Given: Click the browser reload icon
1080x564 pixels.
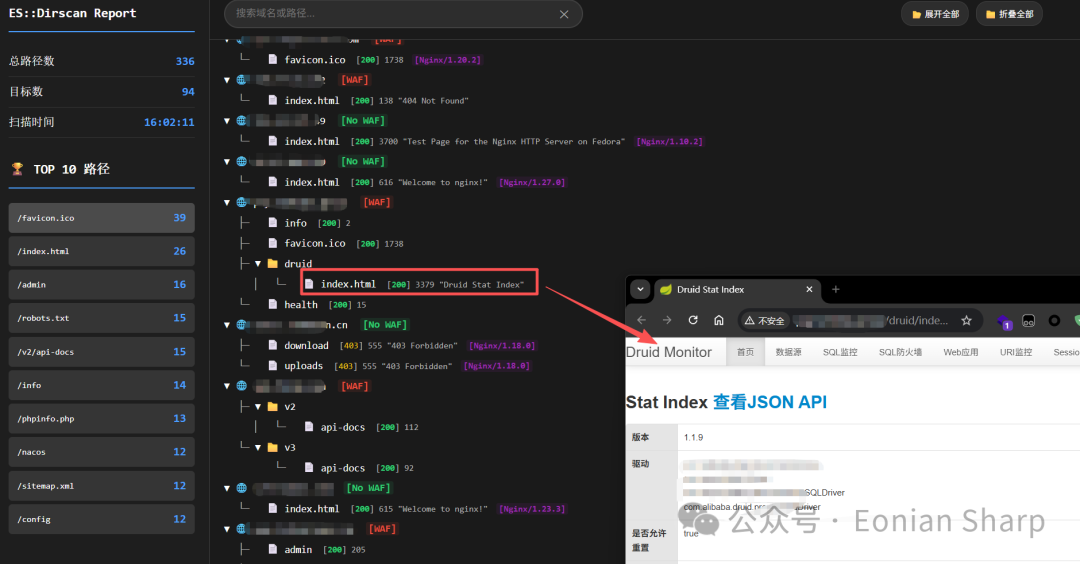Looking at the screenshot, I should pos(693,320).
